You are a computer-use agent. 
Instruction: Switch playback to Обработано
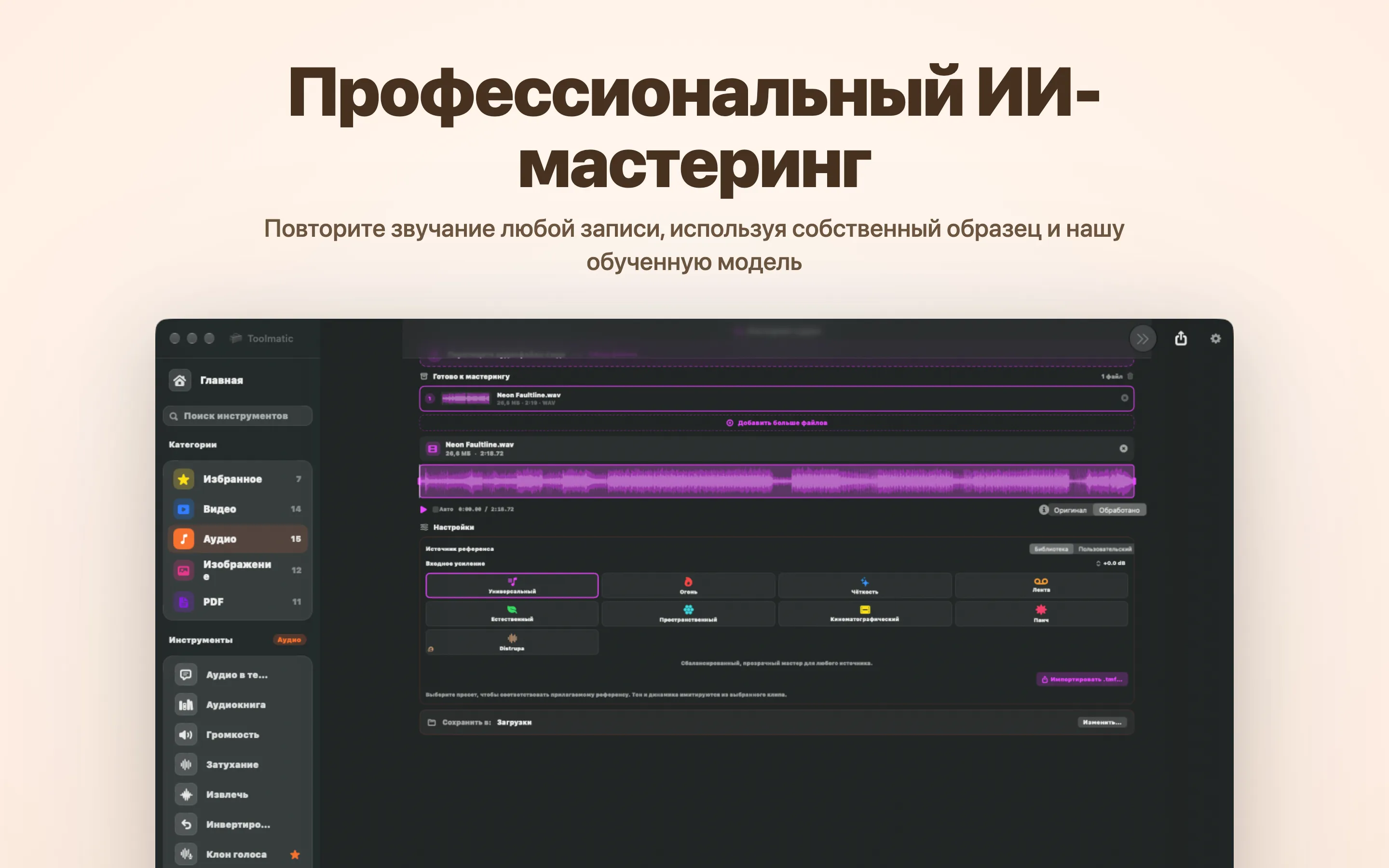click(1119, 510)
